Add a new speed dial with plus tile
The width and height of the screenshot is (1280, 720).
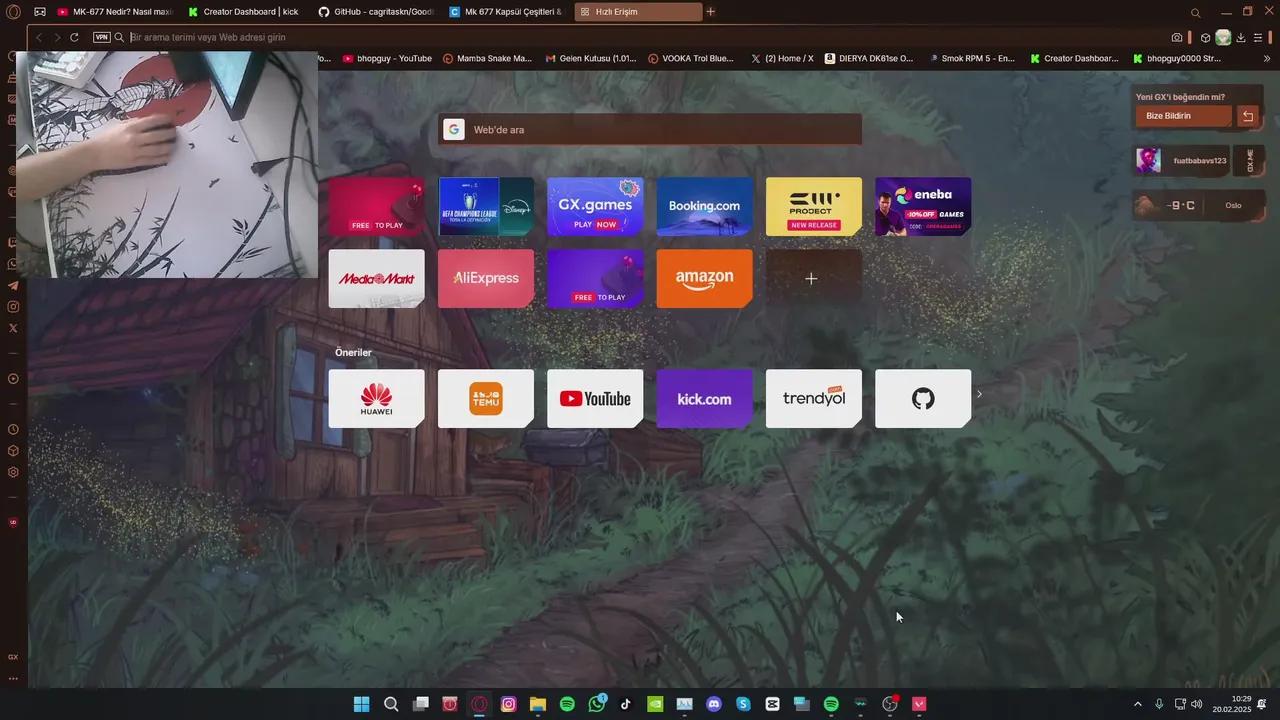pos(814,278)
